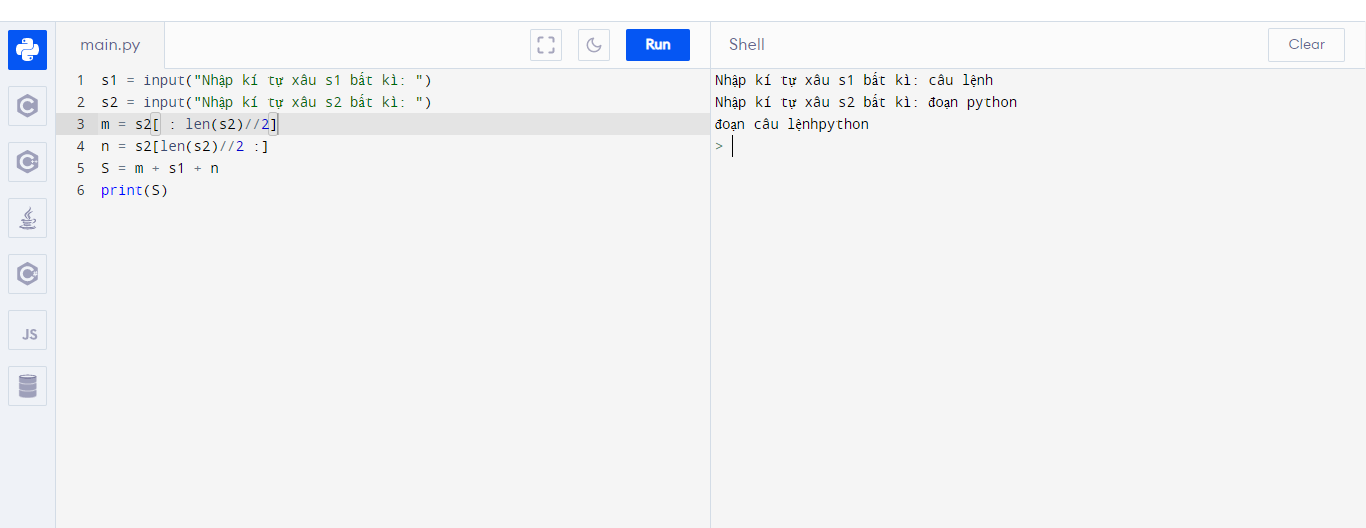Select the SQL database icon
Image resolution: width=1366 pixels, height=528 pixels.
28,386
